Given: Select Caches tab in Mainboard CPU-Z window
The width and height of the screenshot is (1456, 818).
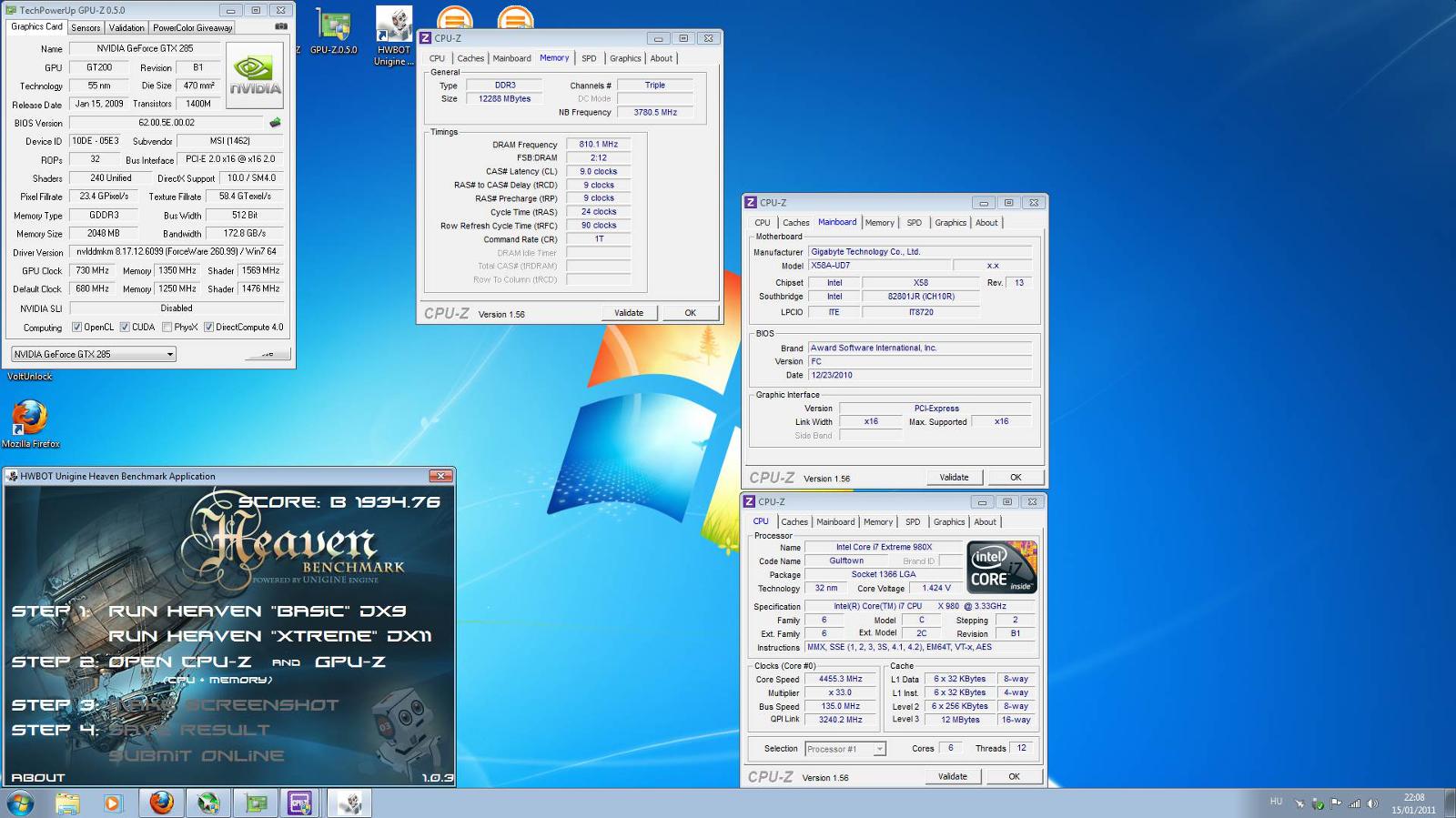Looking at the screenshot, I should click(795, 223).
